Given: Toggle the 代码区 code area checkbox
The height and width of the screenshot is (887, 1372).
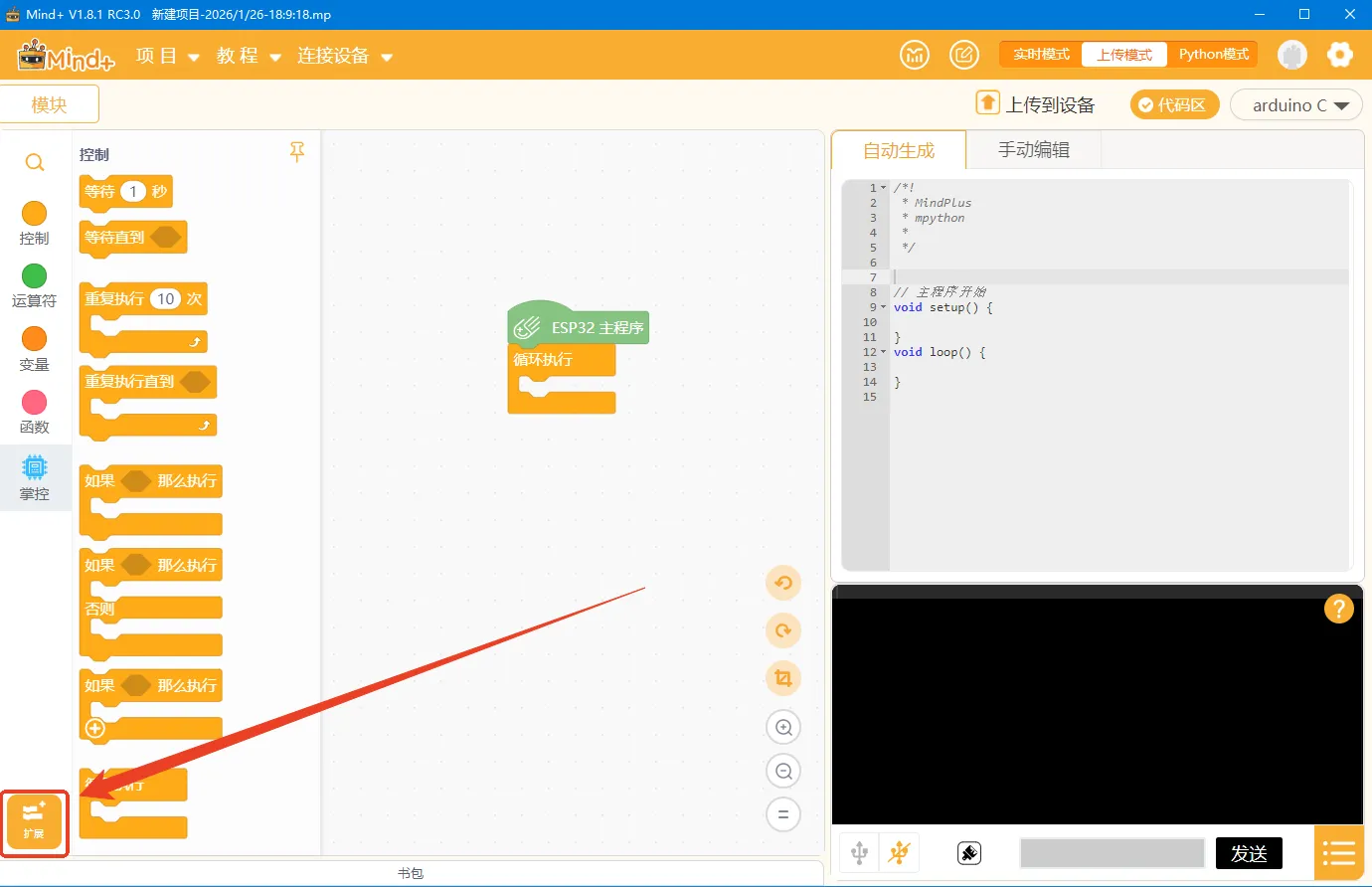Looking at the screenshot, I should (1174, 104).
